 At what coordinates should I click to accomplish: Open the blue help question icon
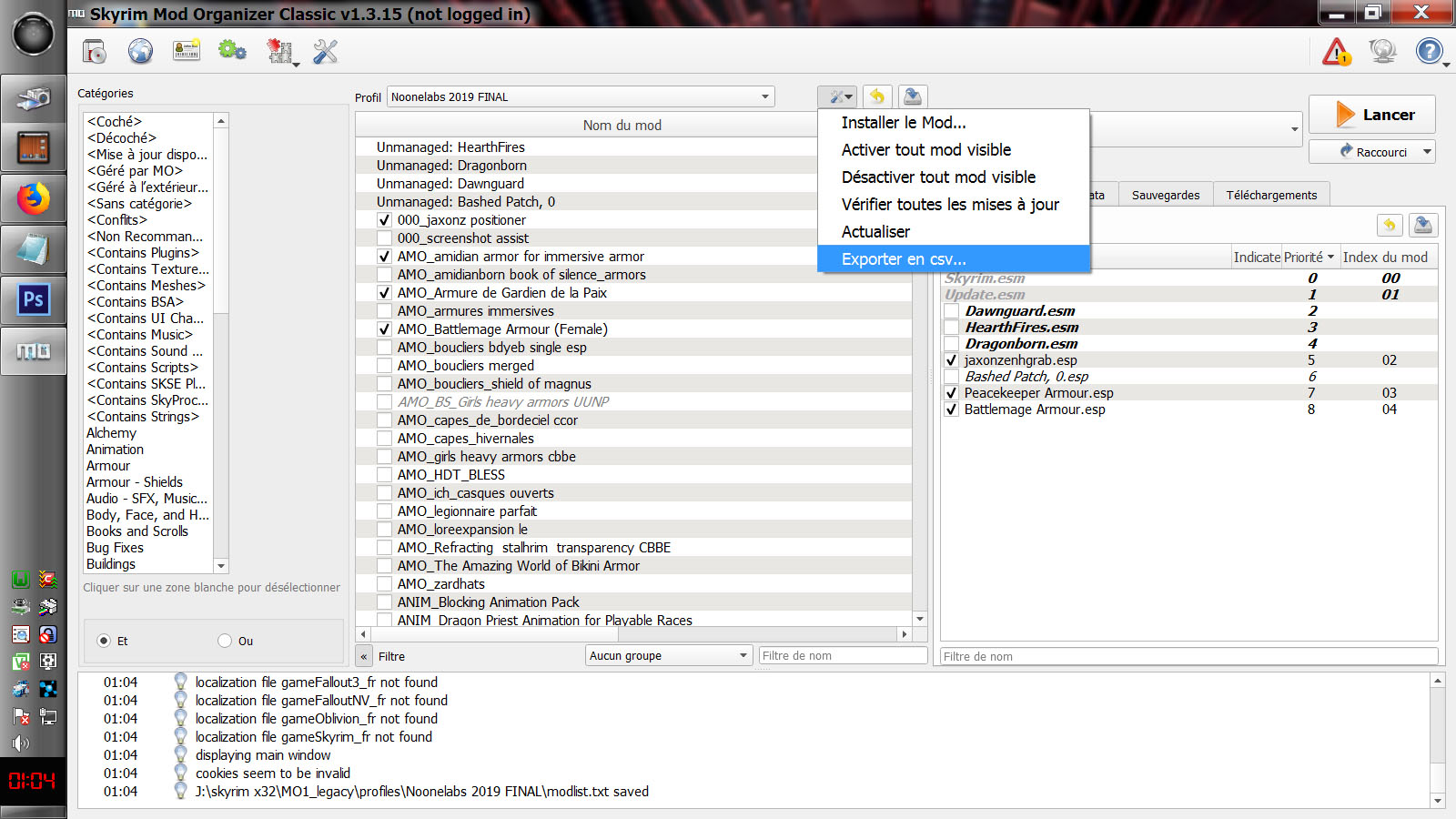tap(1430, 51)
